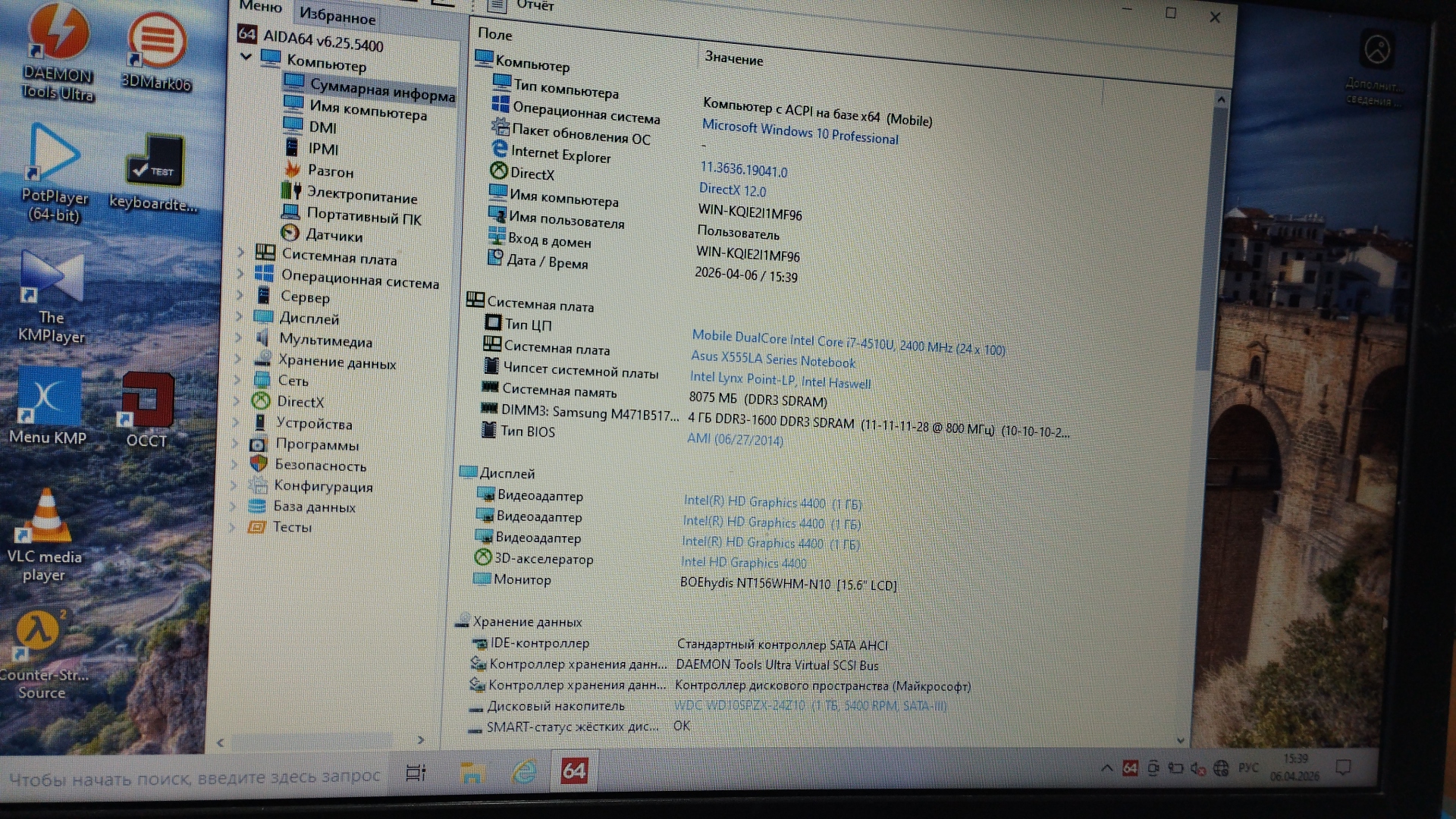Click the Asus X555LA Series Notebook link
The image size is (1456, 819).
[772, 359]
